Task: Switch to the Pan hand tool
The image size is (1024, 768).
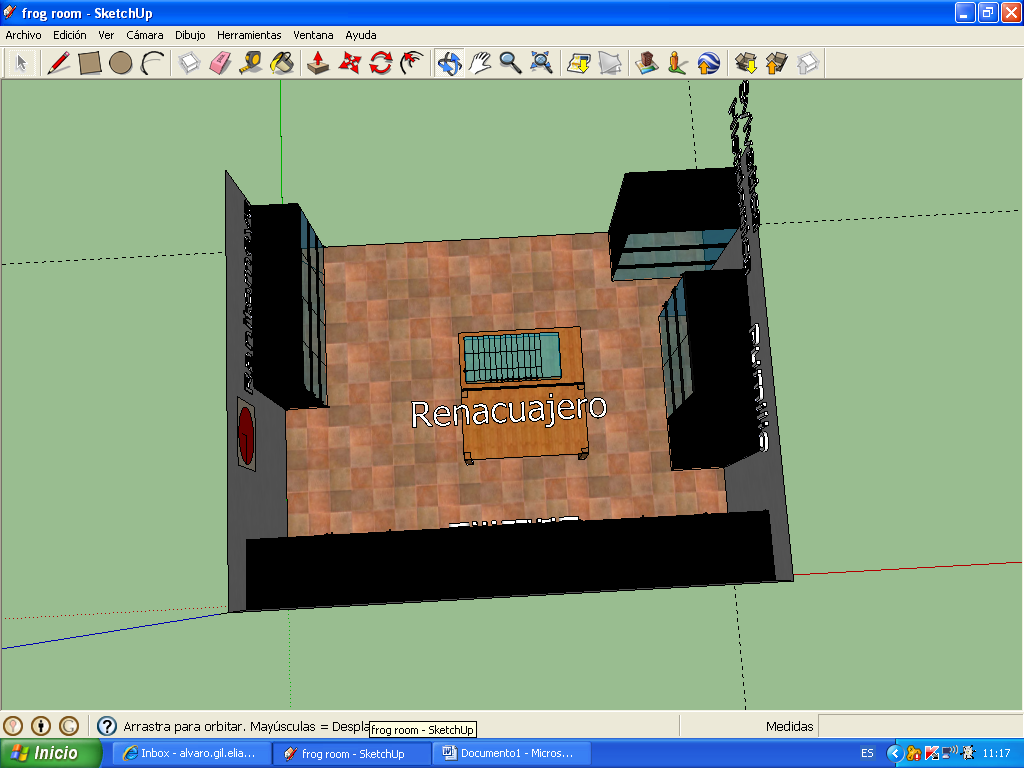Action: pos(480,63)
